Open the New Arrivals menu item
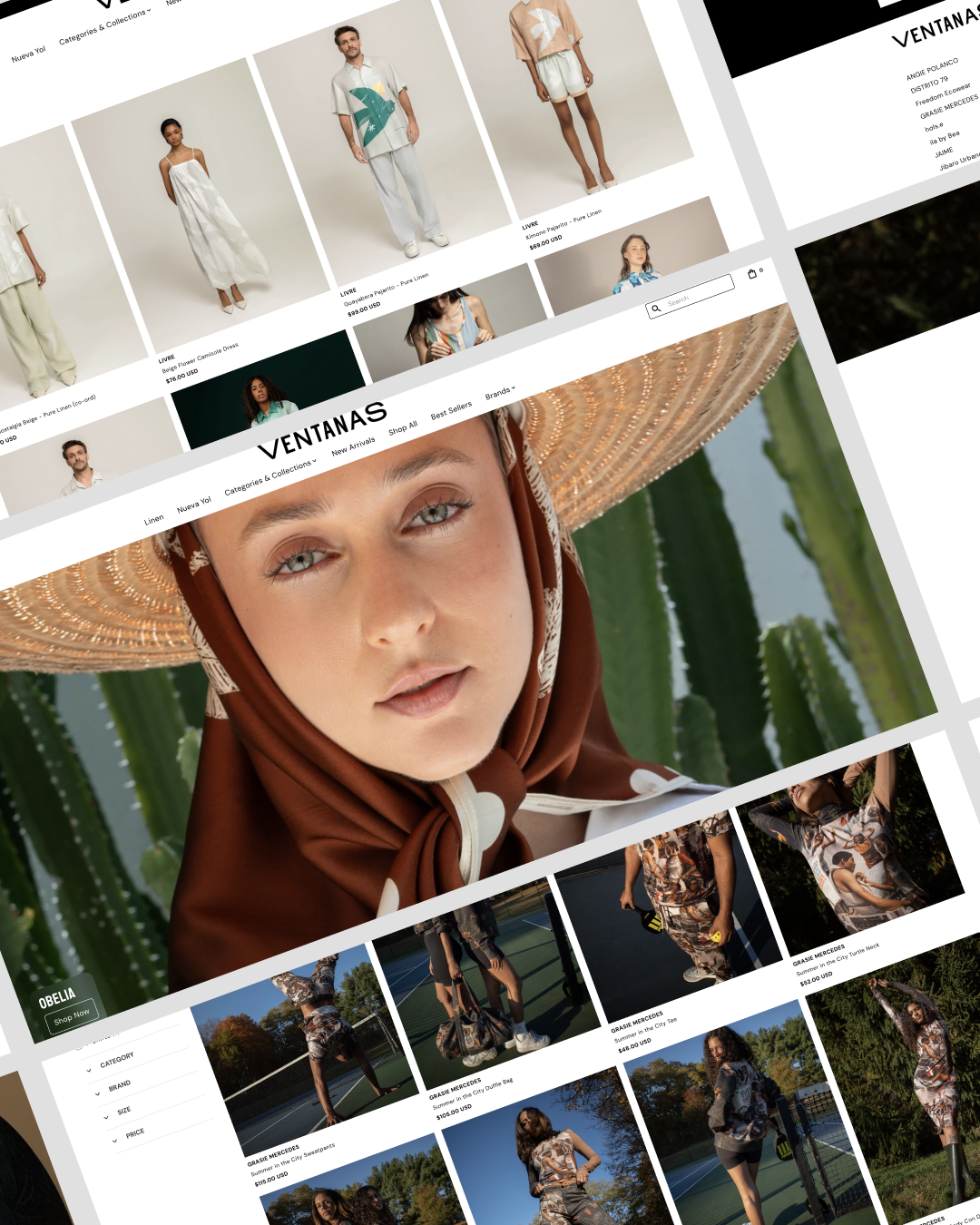This screenshot has height=1225, width=980. [x=353, y=446]
